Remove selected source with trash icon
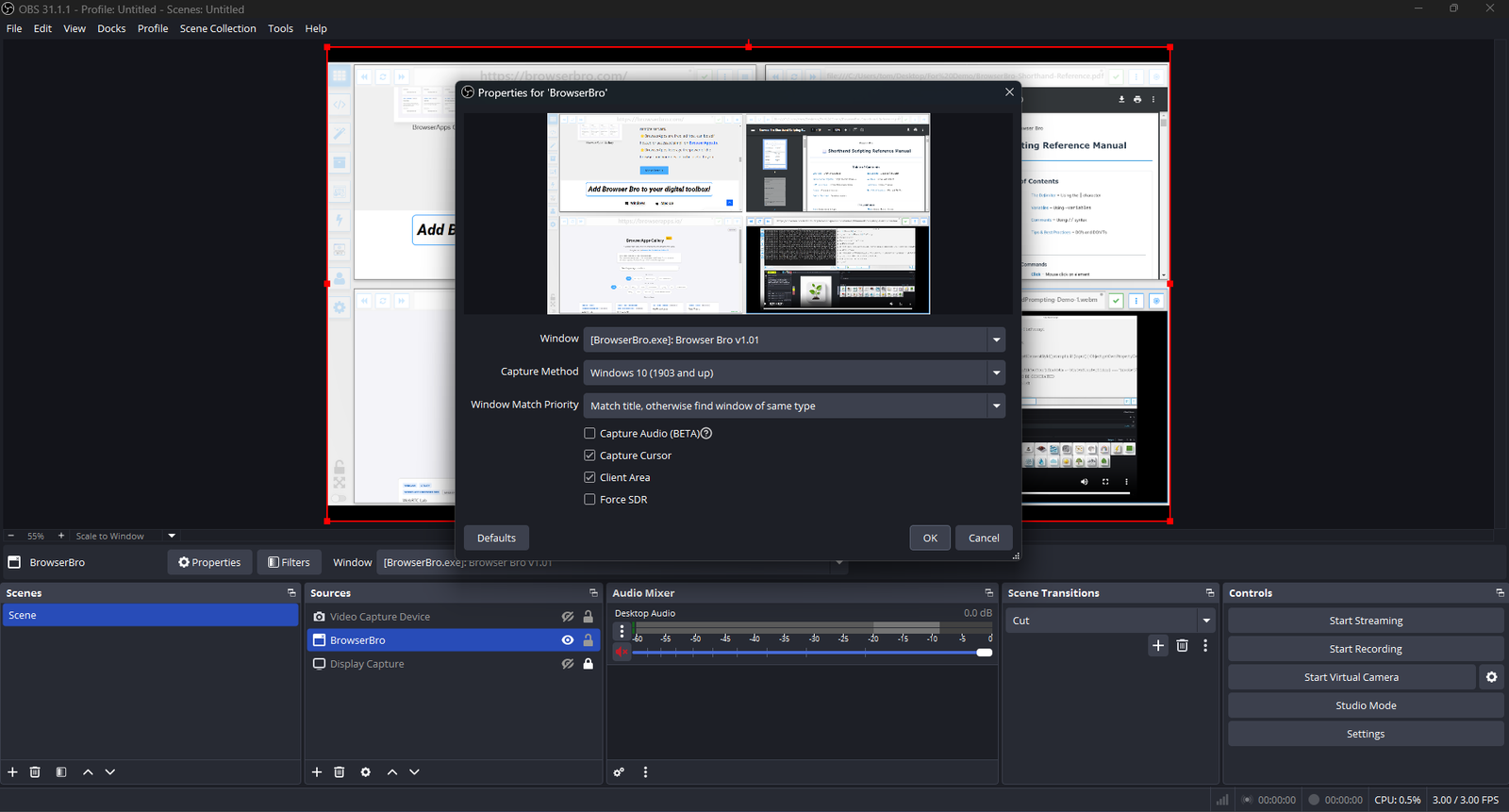This screenshot has height=812, width=1509. coord(340,772)
